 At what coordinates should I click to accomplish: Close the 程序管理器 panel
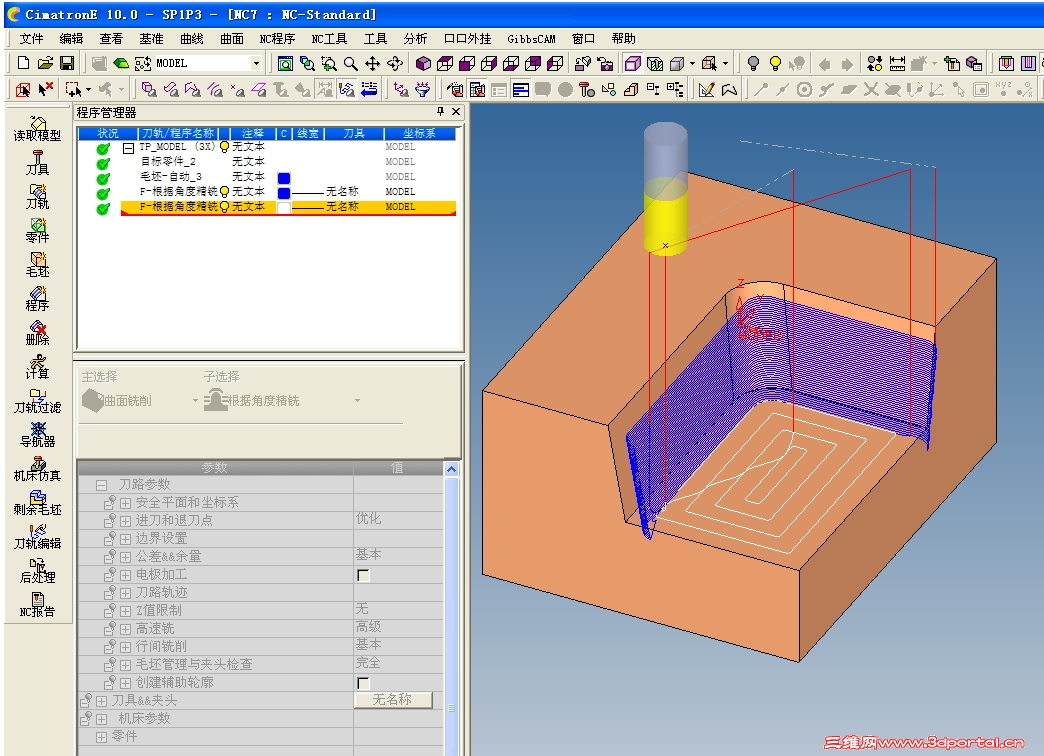point(456,112)
